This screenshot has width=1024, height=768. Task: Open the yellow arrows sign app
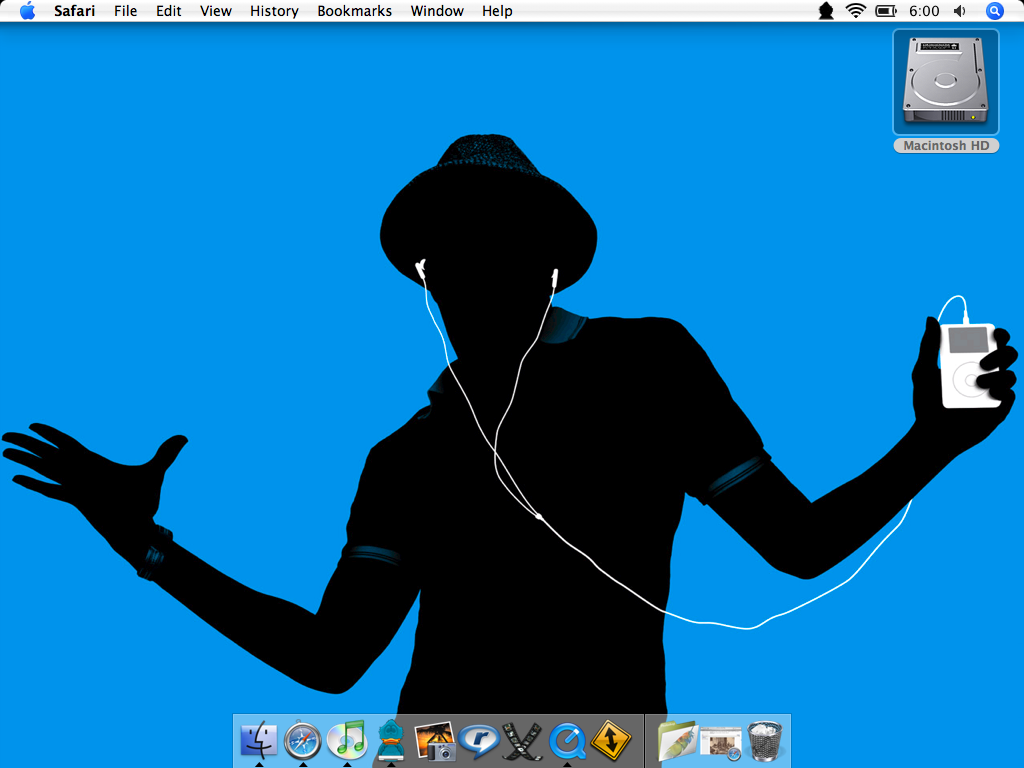610,741
